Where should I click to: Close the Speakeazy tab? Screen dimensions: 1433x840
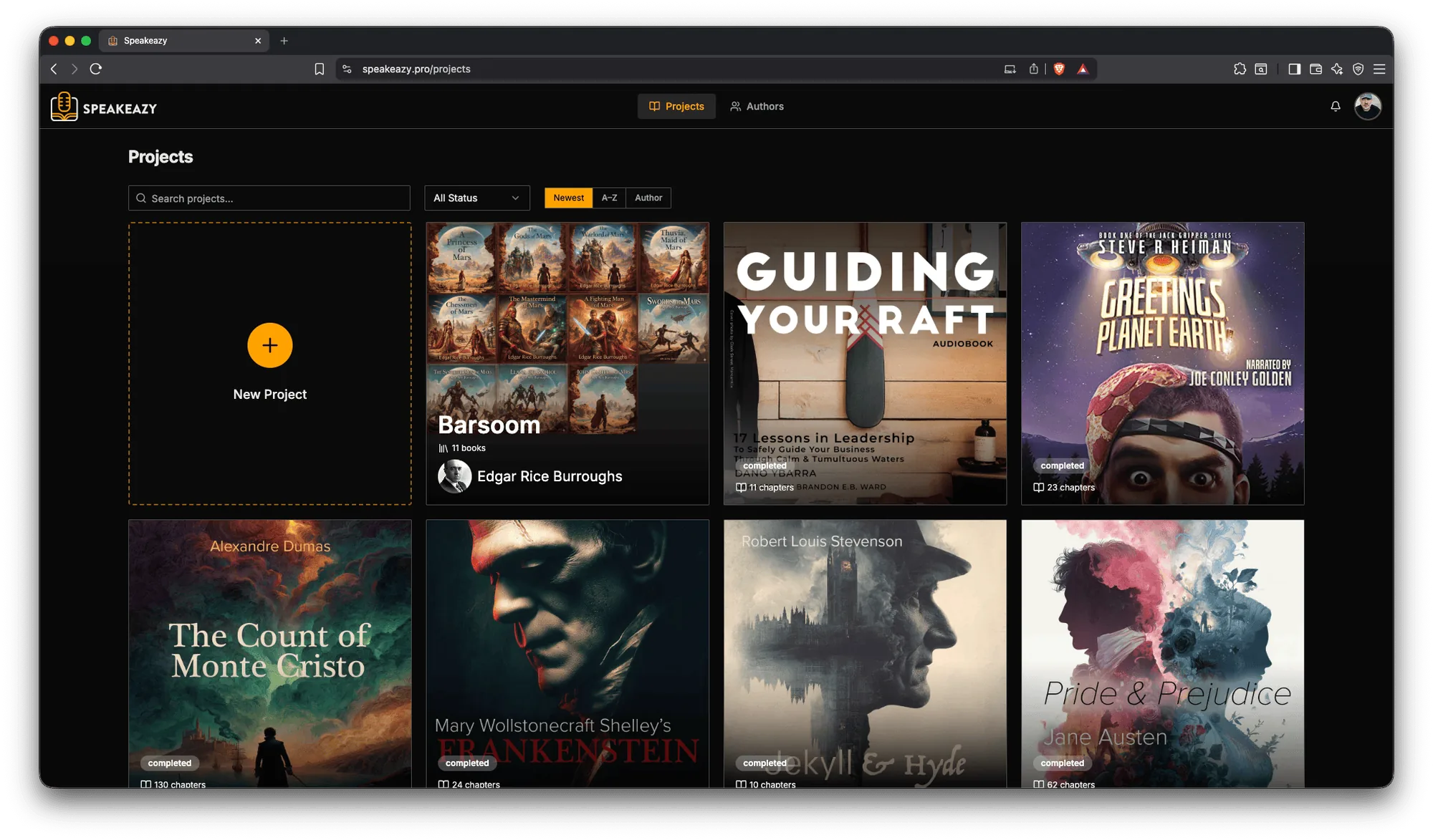[258, 41]
